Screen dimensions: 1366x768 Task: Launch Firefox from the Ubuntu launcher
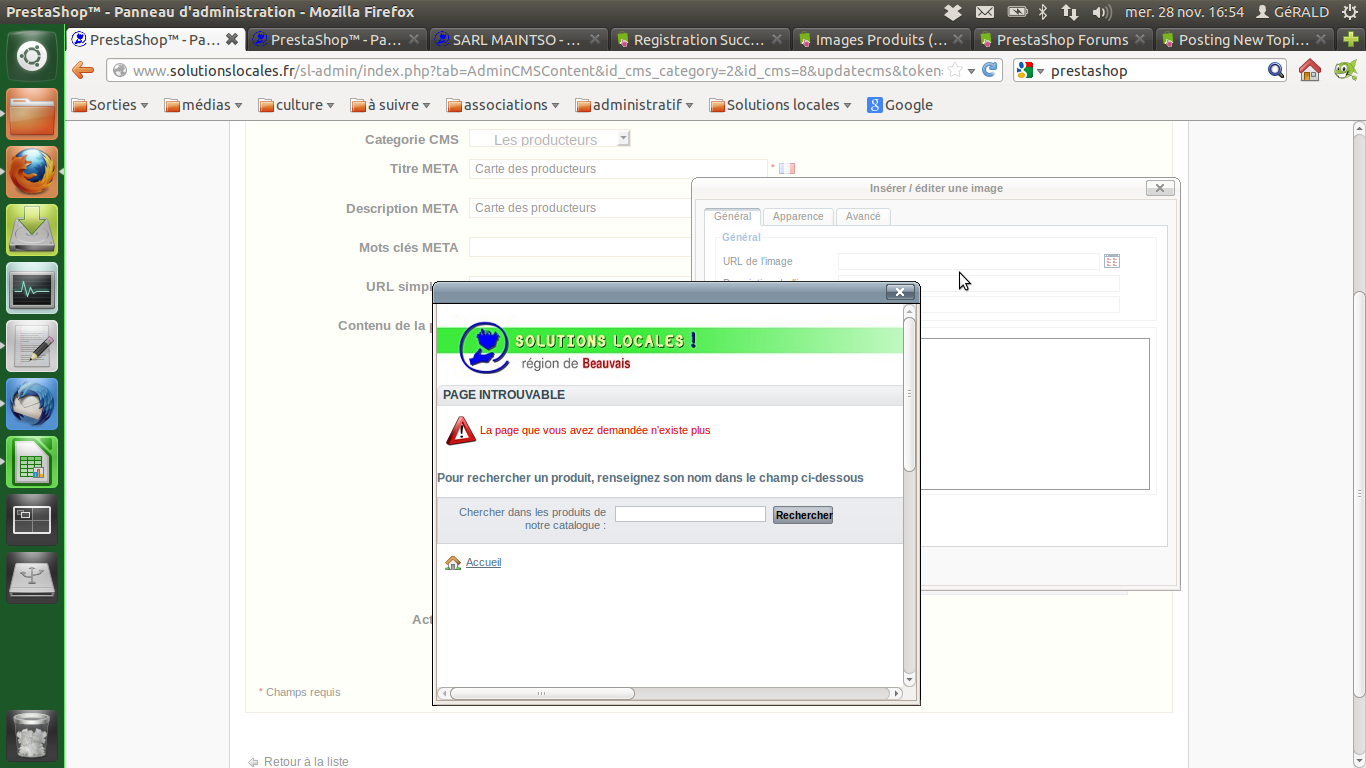[32, 172]
